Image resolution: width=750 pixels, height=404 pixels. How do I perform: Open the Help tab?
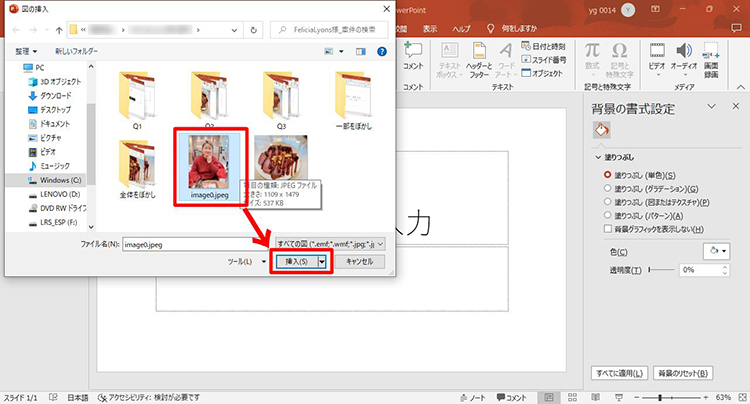click(x=460, y=28)
